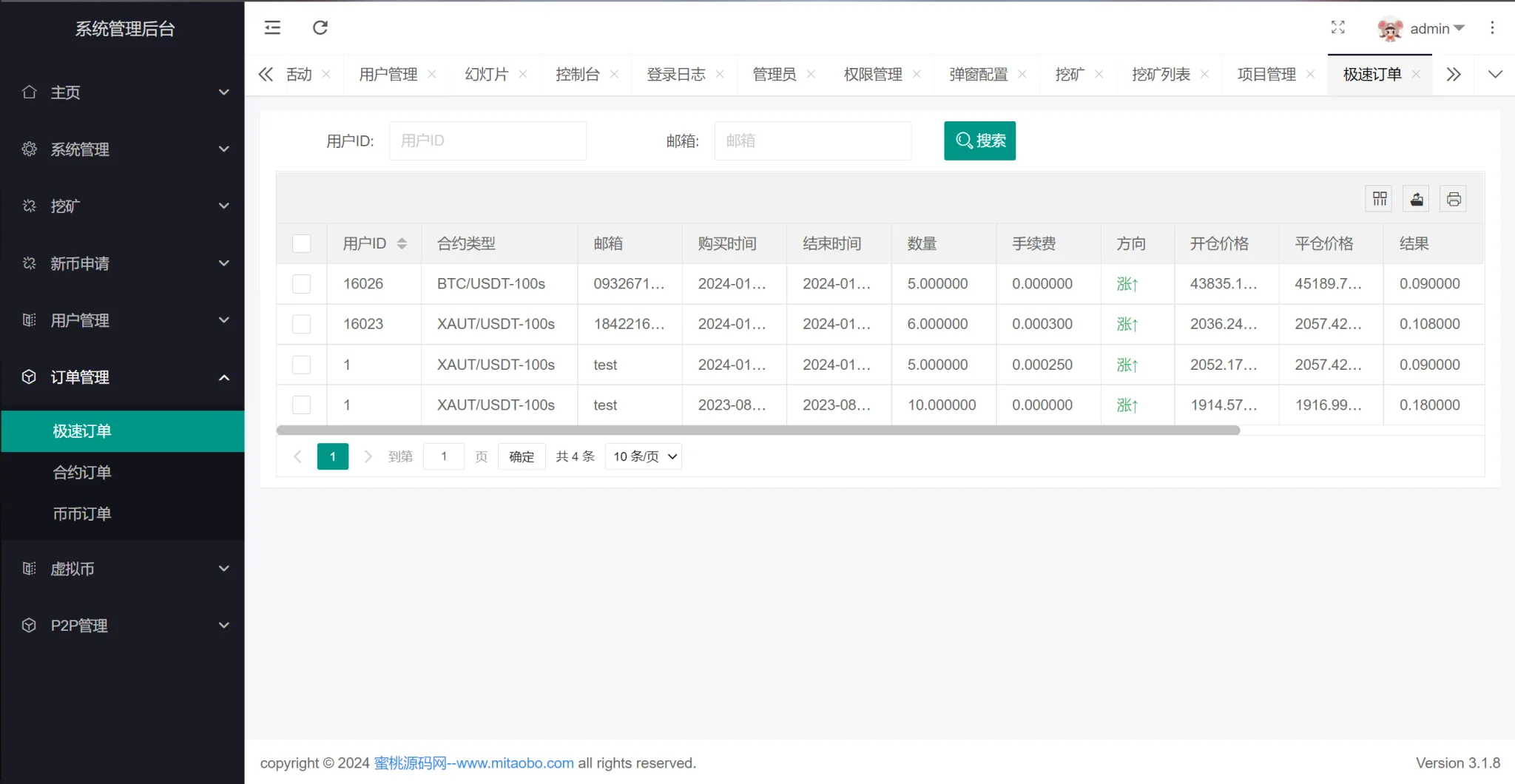Viewport: 1515px width, 784px height.
Task: Expand the 系统管理 sidebar menu
Action: click(123, 149)
